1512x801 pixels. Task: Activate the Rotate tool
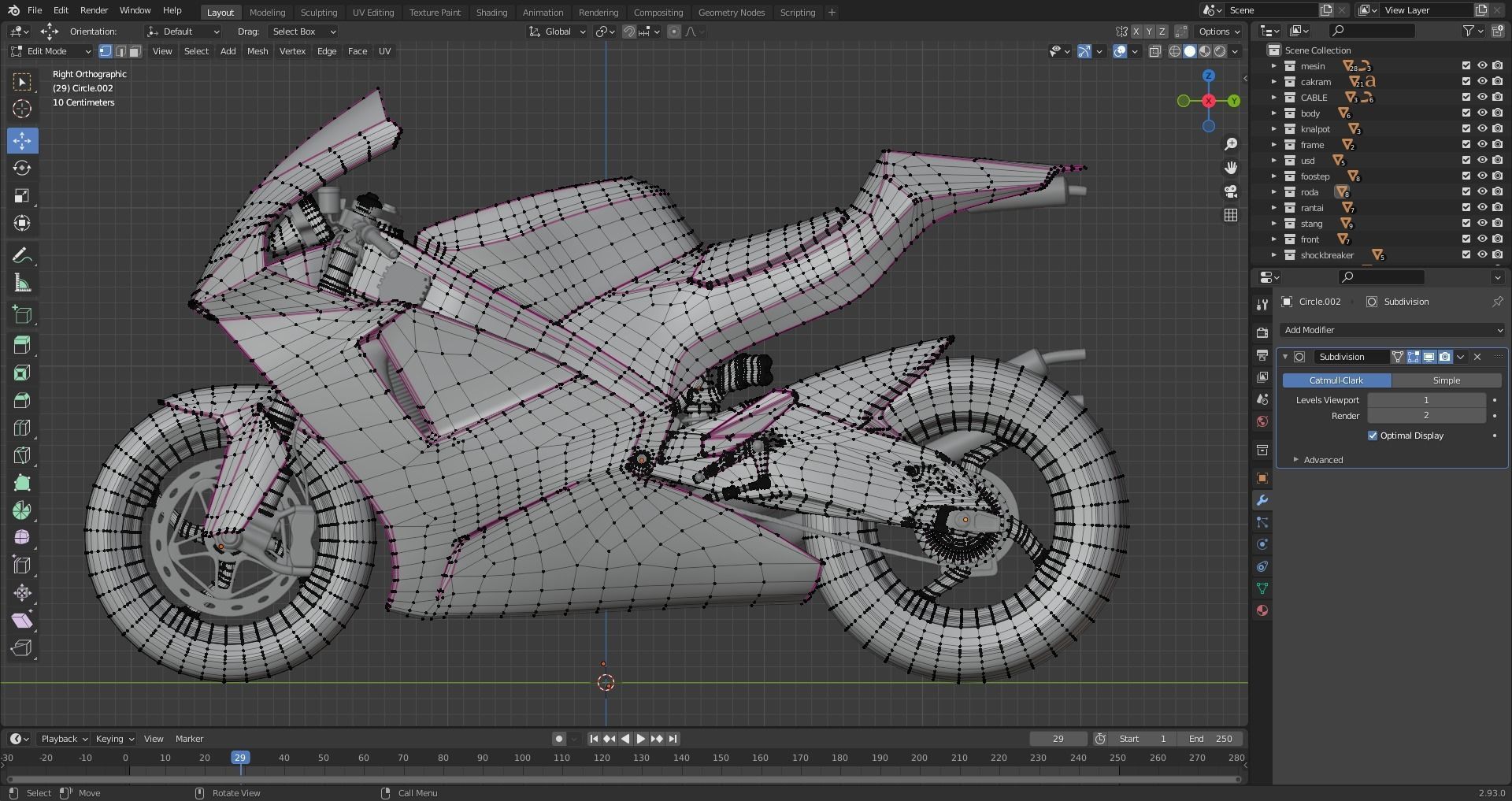22,168
